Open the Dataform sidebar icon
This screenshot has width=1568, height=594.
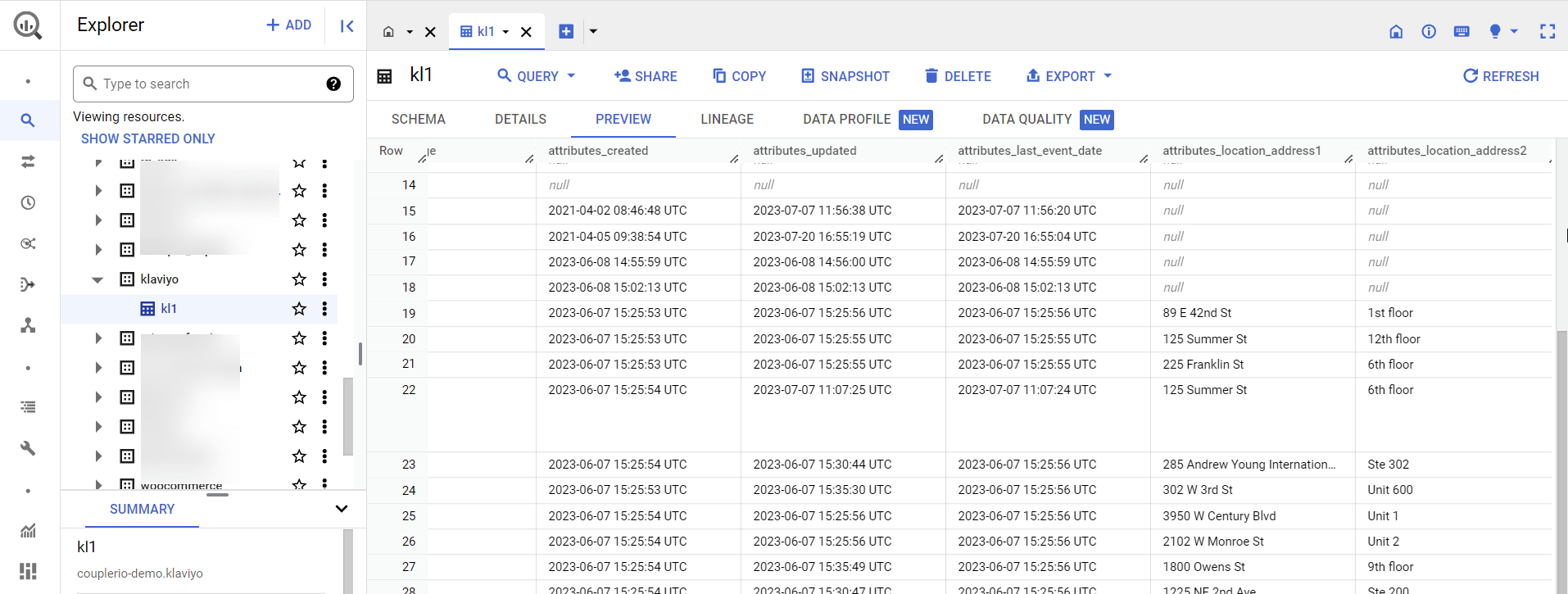(x=28, y=284)
